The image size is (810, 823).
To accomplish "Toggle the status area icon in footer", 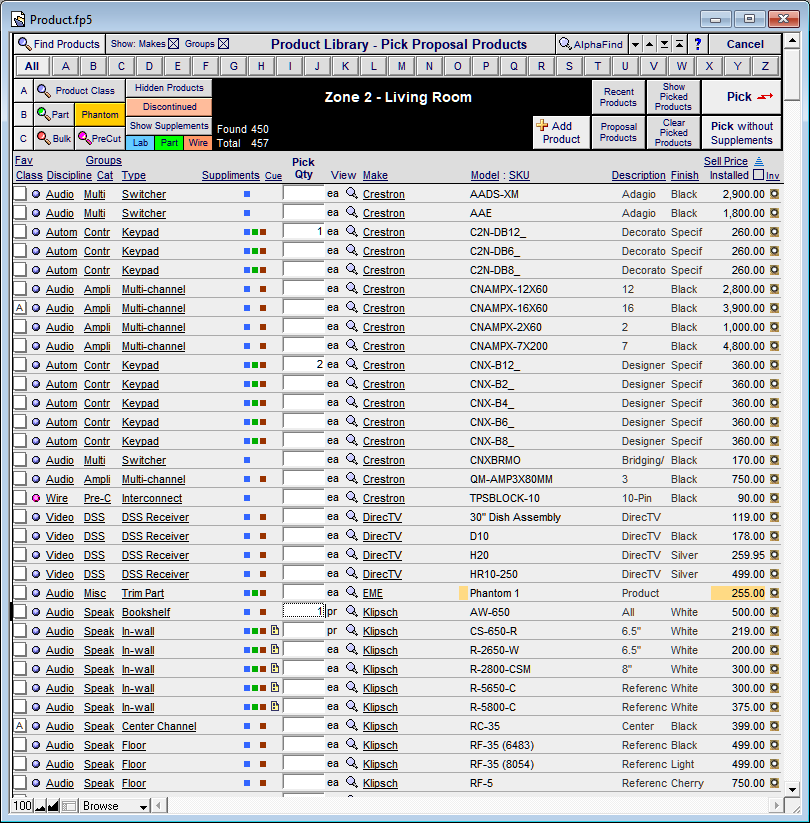I will tap(69, 806).
